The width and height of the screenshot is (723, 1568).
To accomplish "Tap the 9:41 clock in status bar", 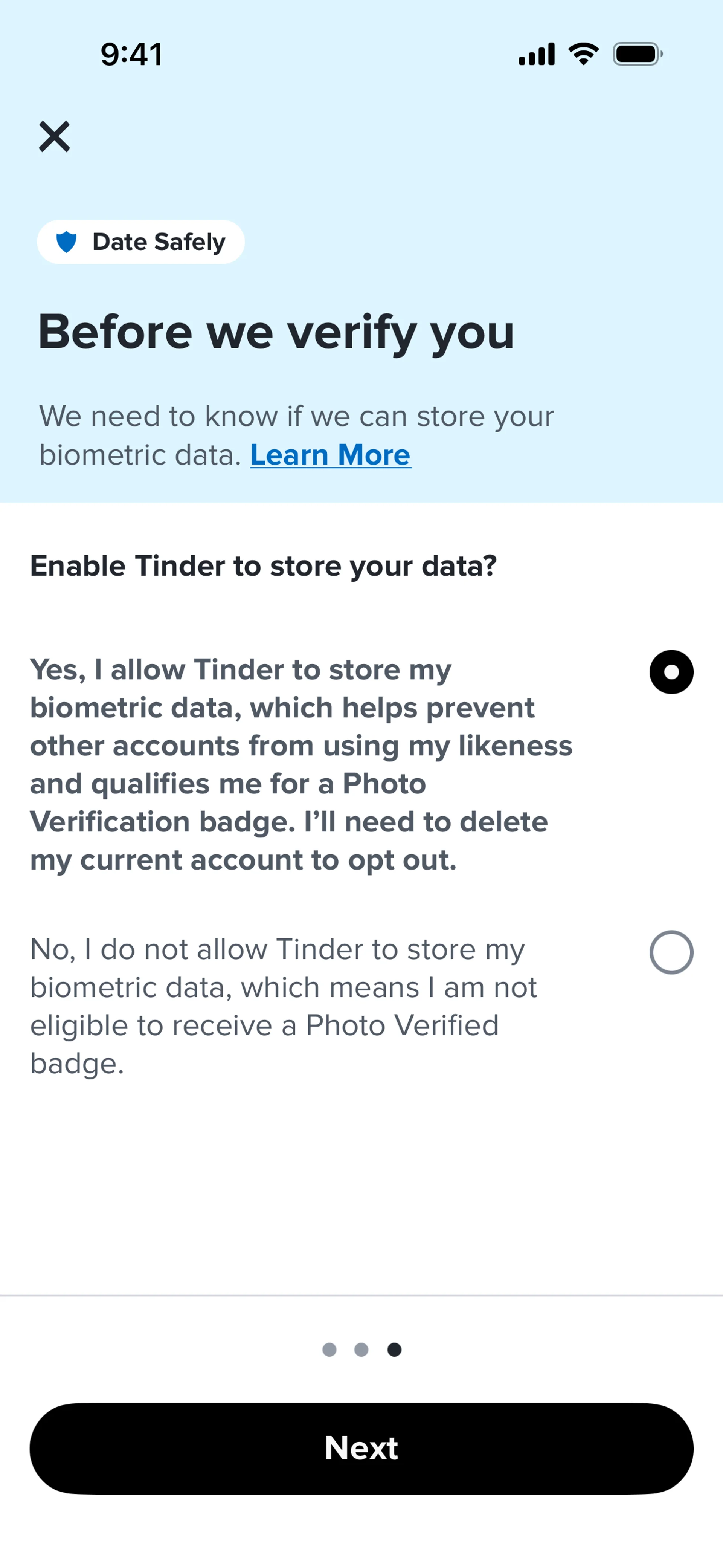I will tap(131, 54).
